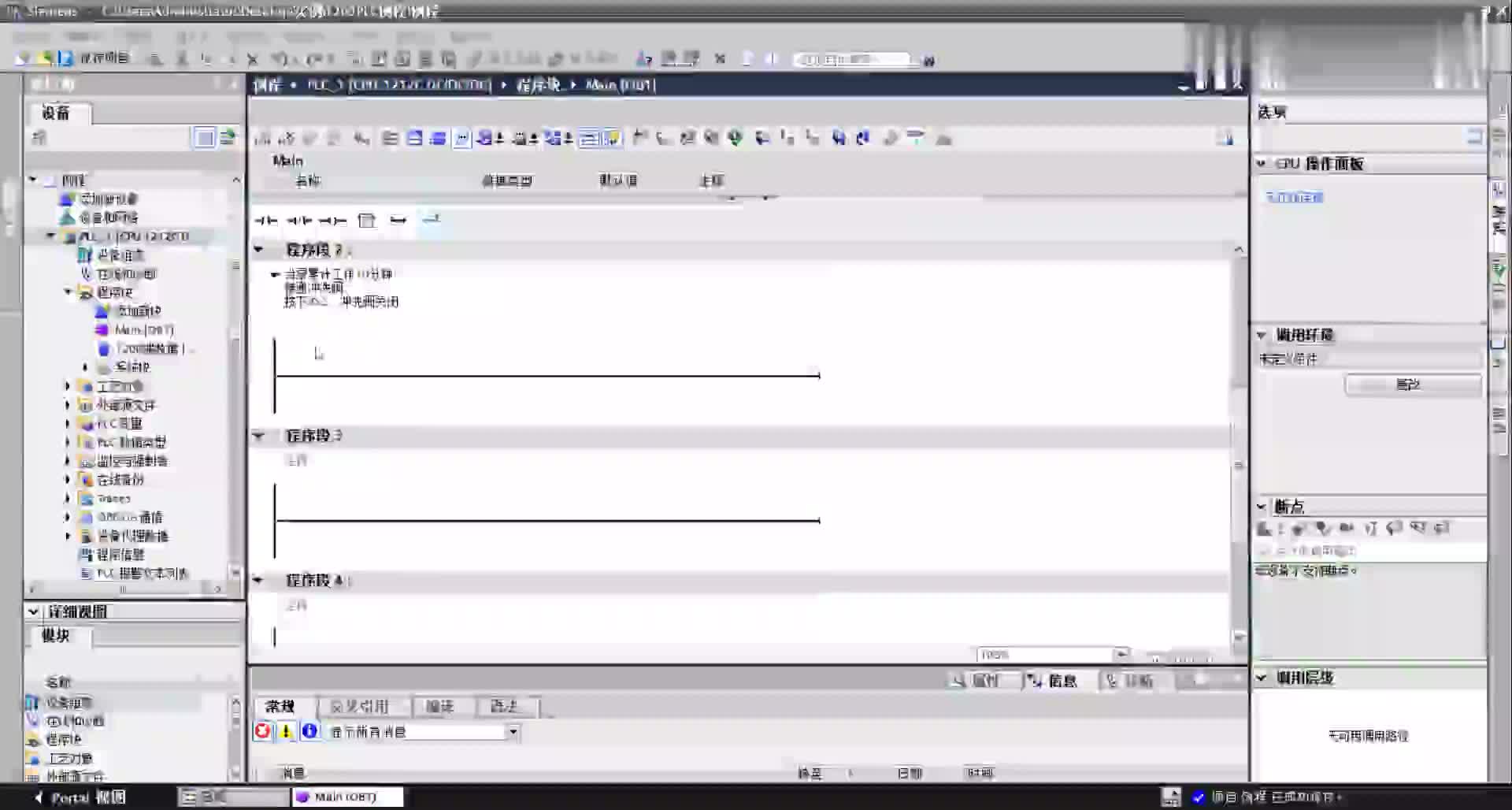The width and height of the screenshot is (1512, 810).
Task: Switch to Portal 视图
Action: click(x=80, y=797)
